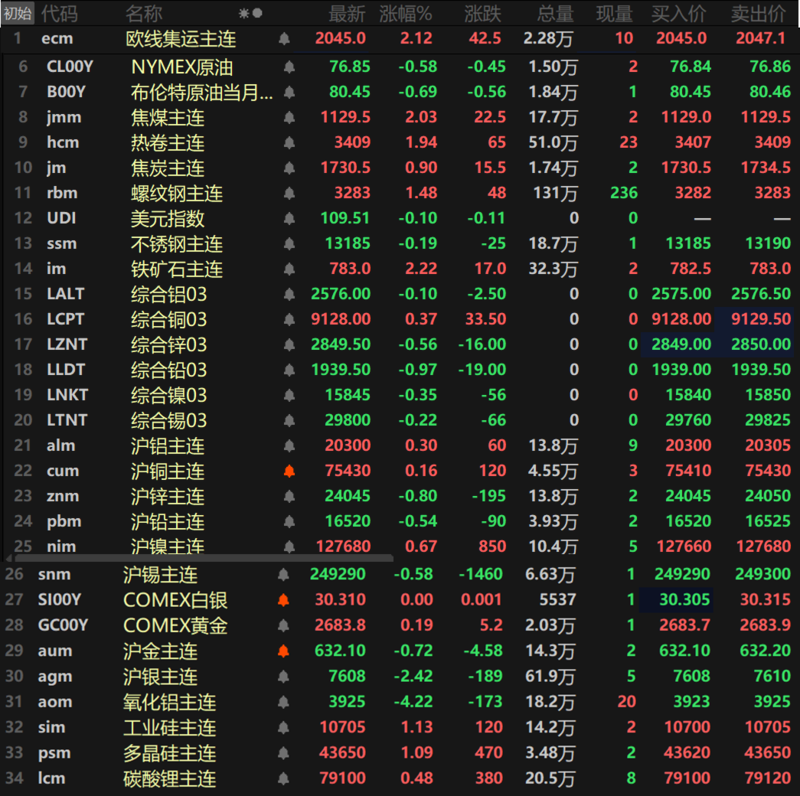Click the 代码 column header

coord(60,14)
